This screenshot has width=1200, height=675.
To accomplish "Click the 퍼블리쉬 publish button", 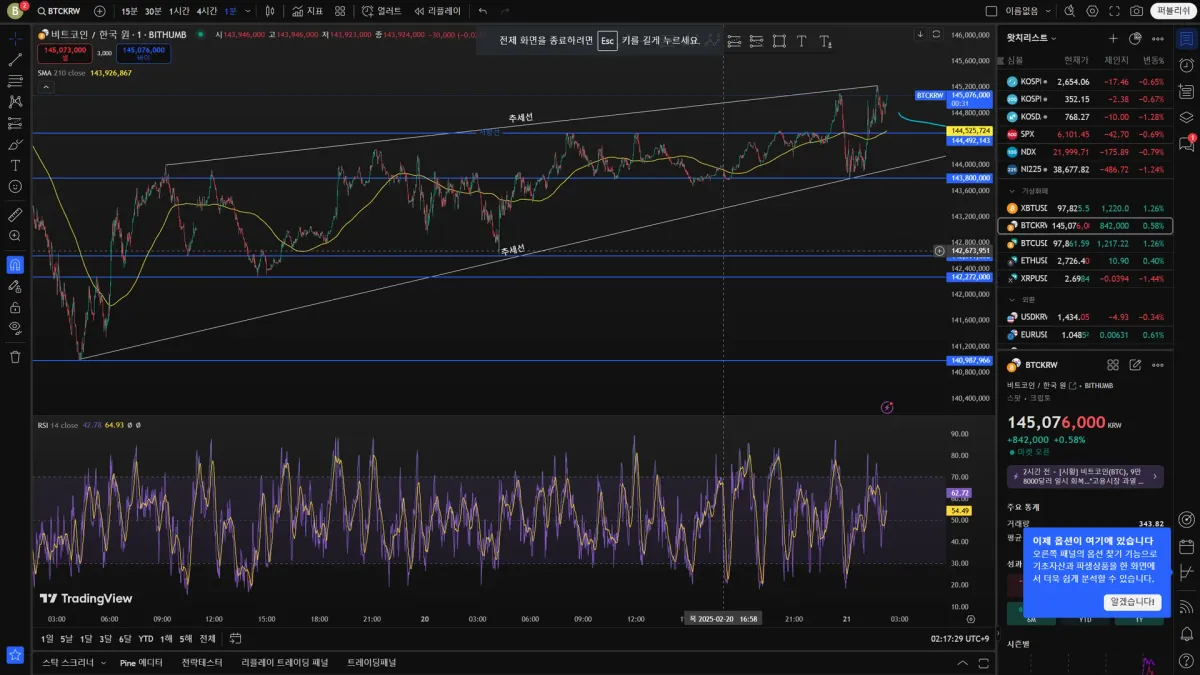I will click(x=1172, y=11).
